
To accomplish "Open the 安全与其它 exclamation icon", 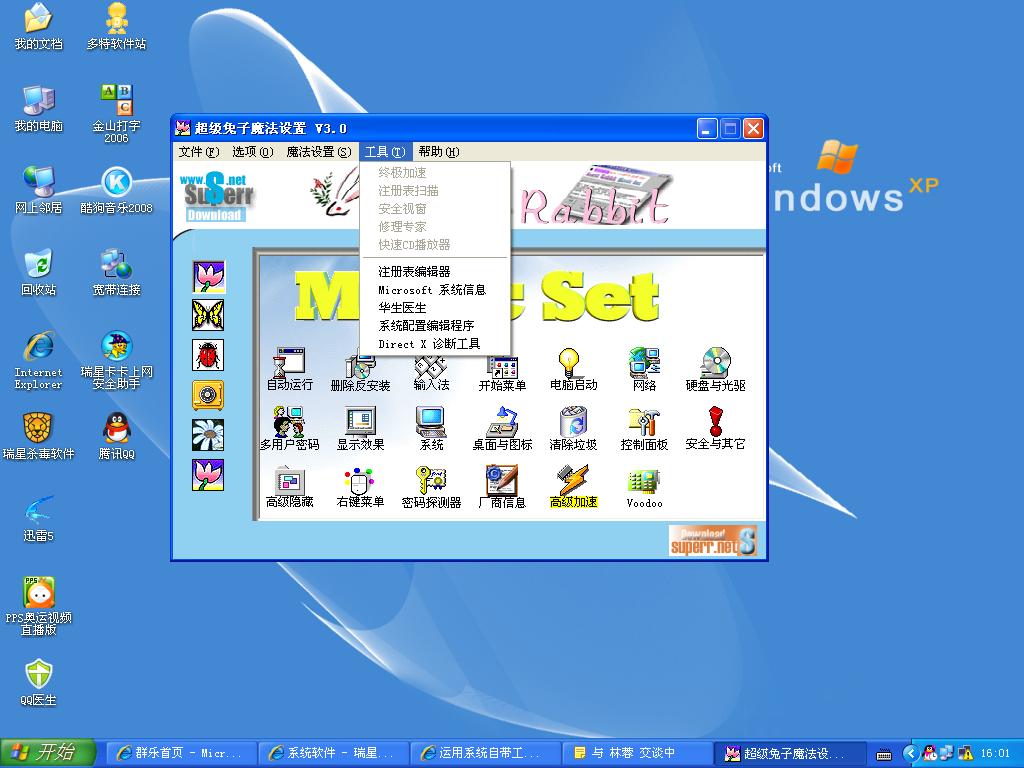I will (715, 428).
